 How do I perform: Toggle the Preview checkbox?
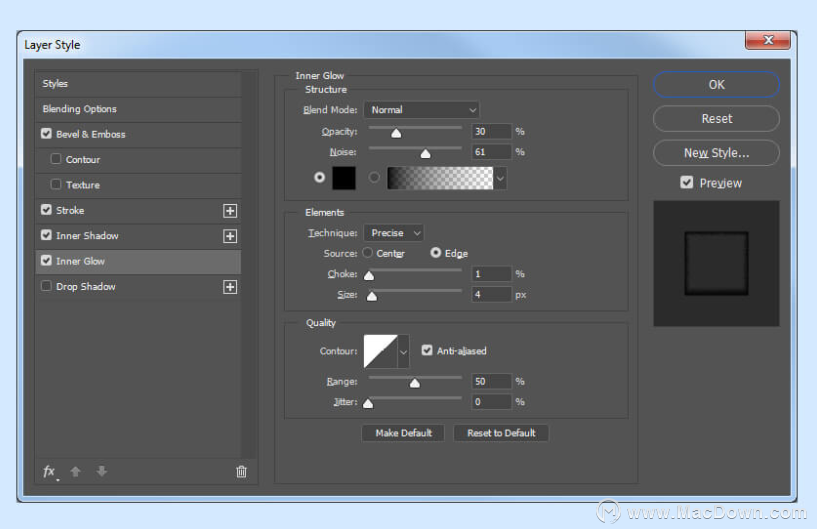[687, 182]
